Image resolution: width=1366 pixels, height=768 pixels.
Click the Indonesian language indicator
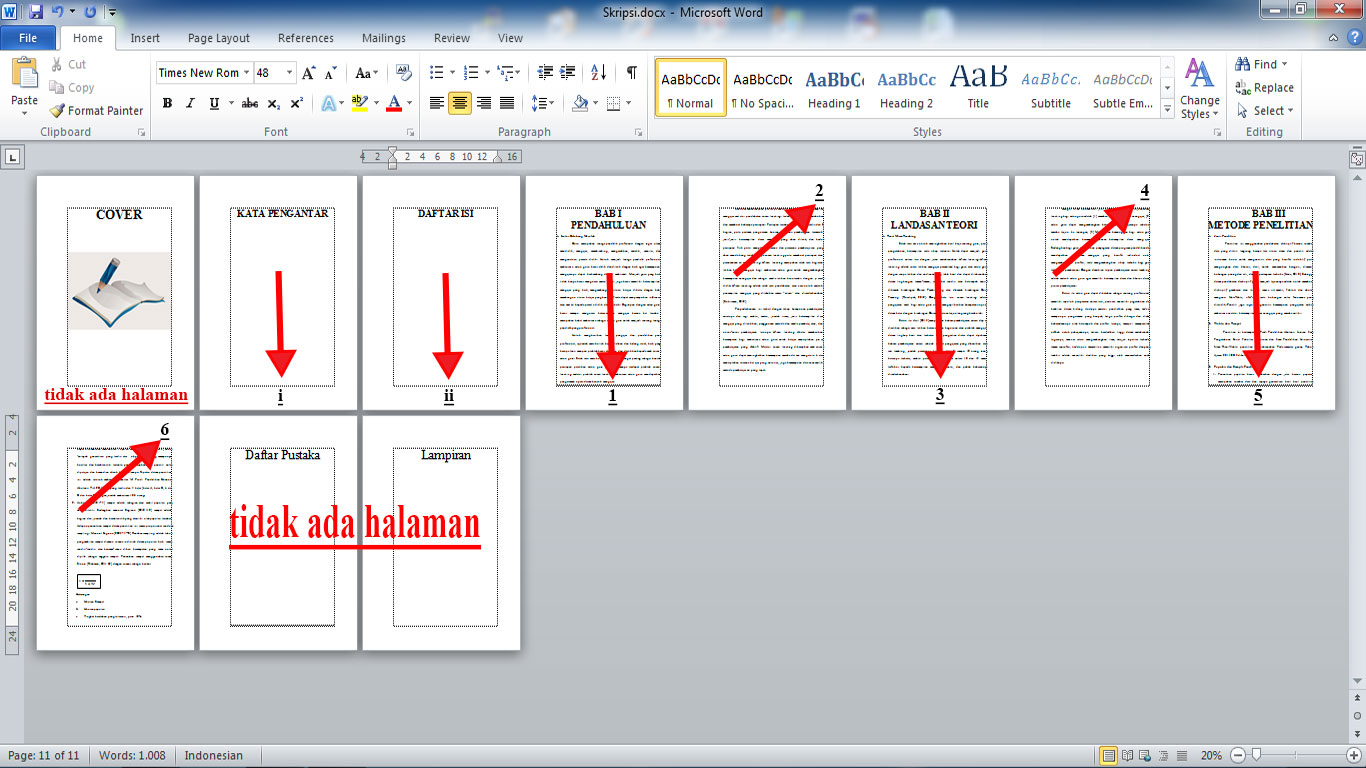coord(213,755)
